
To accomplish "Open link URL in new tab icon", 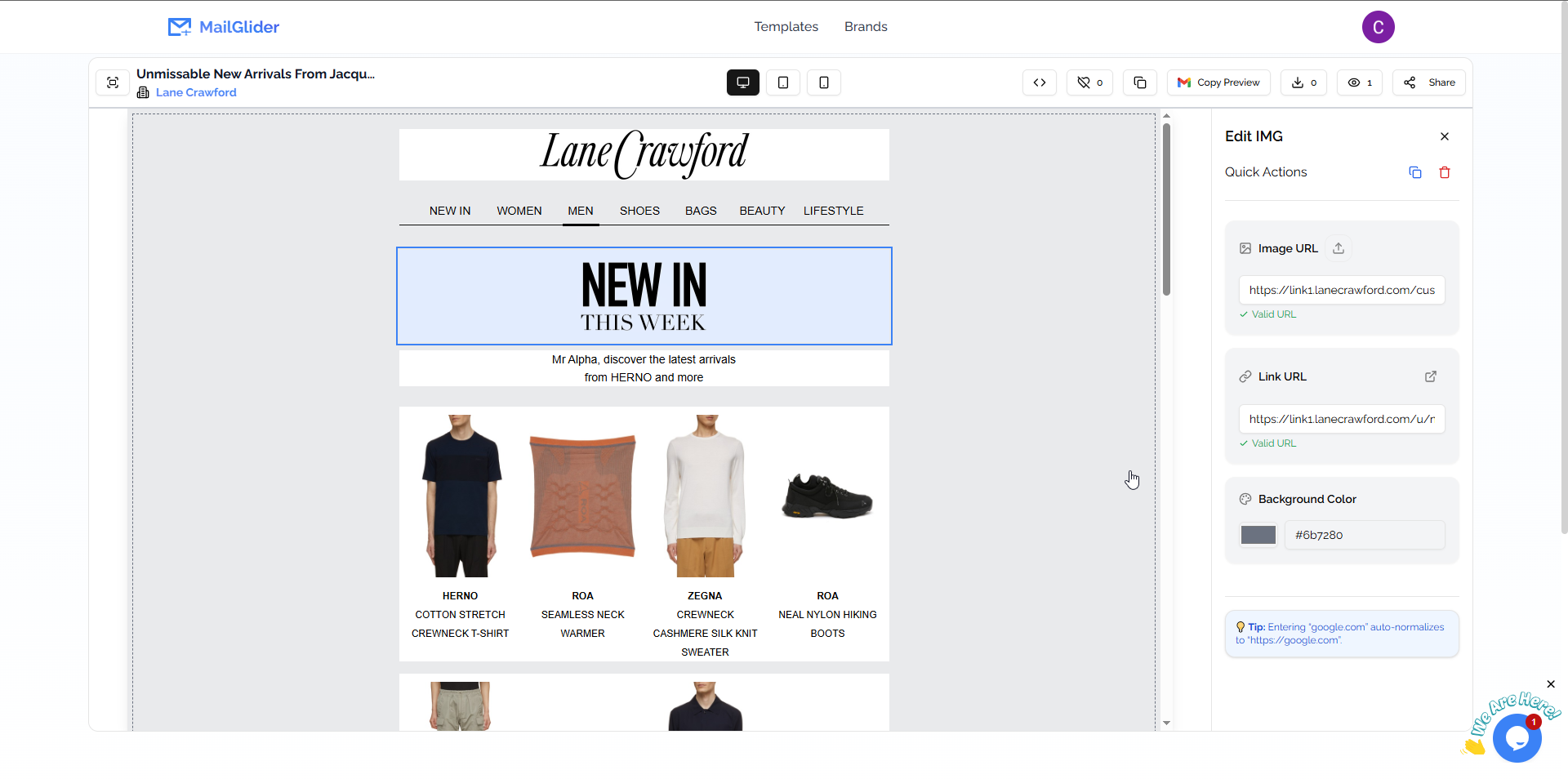I will pos(1431,376).
